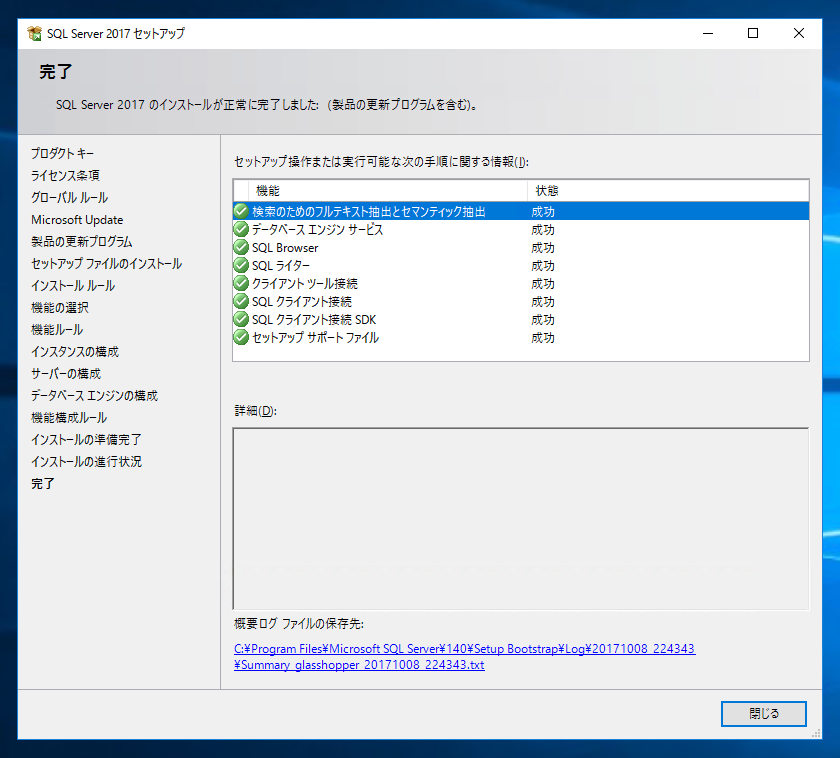This screenshot has height=758, width=840.
Task: Click green check icon for フルテキスト抽出 row
Action: tap(241, 212)
